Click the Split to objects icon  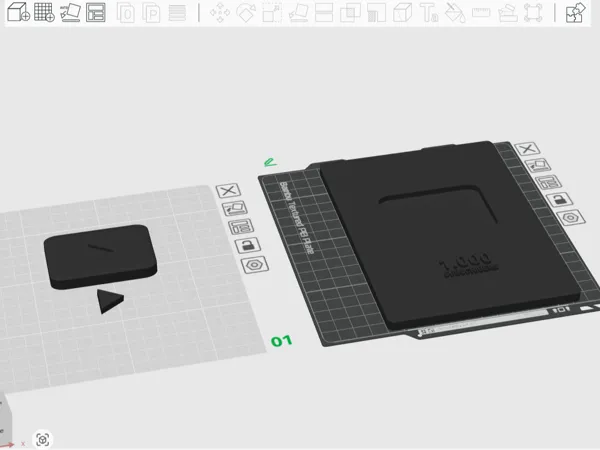126,13
